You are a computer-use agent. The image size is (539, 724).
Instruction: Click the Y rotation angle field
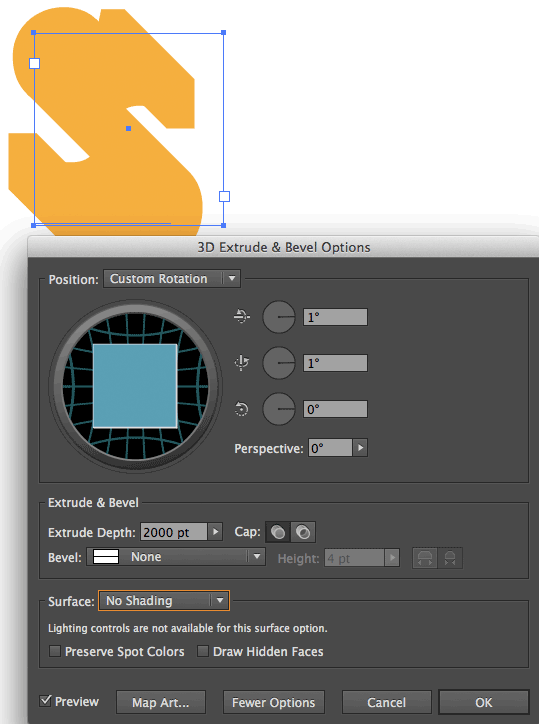pyautogui.click(x=335, y=363)
